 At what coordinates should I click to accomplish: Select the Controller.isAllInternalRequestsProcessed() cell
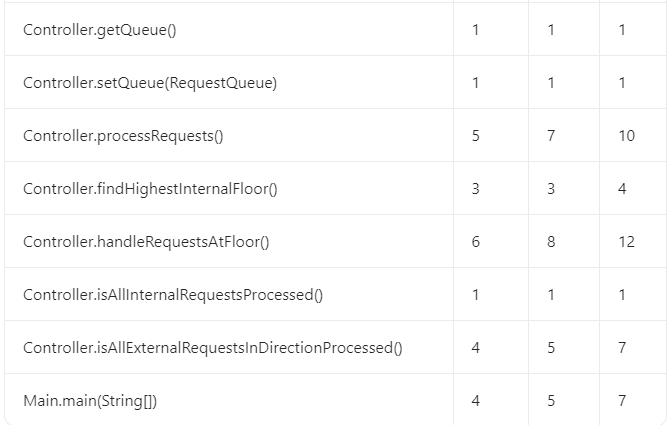173,294
